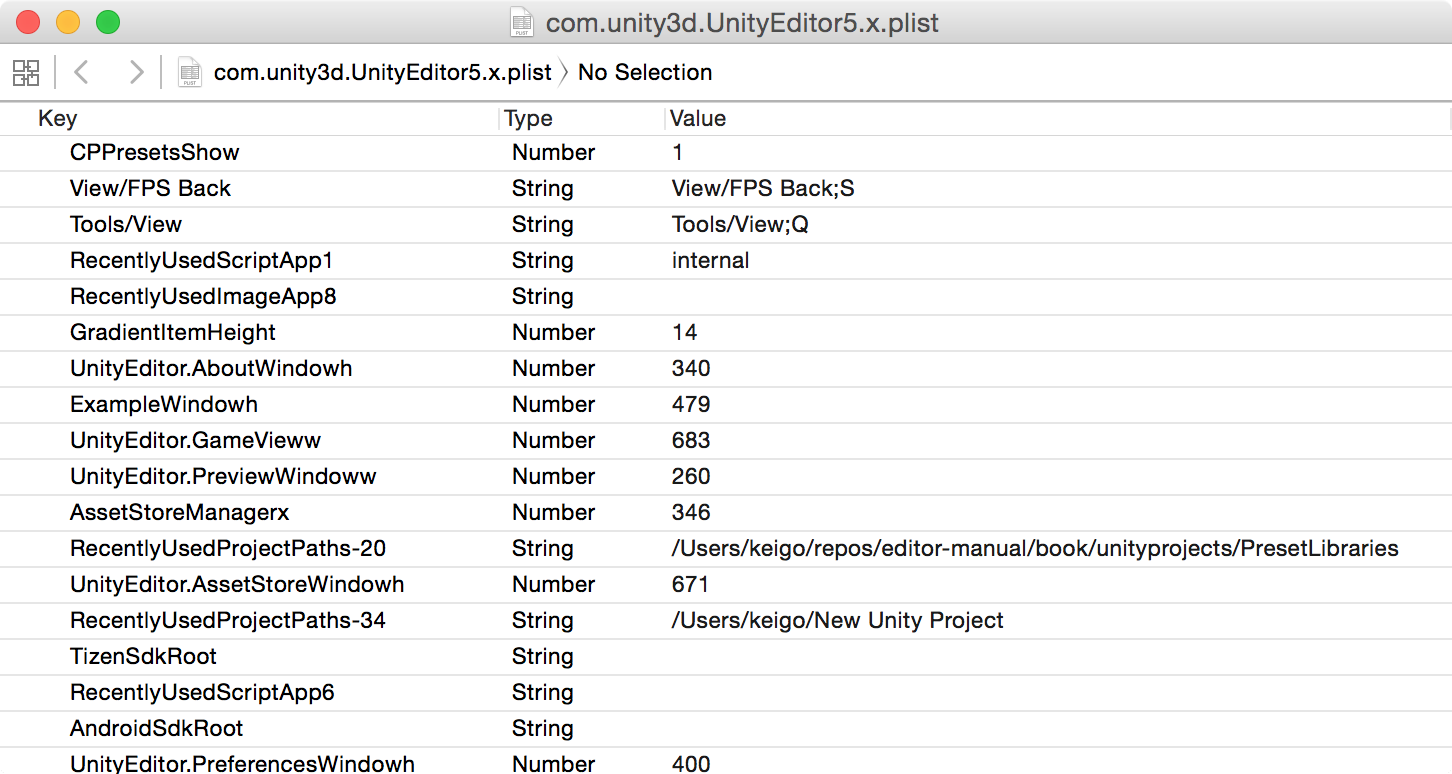Open com.unity3d.UnityEditor5.x.plist breadcrumb
Screen dimensions: 1452x774
[382, 72]
